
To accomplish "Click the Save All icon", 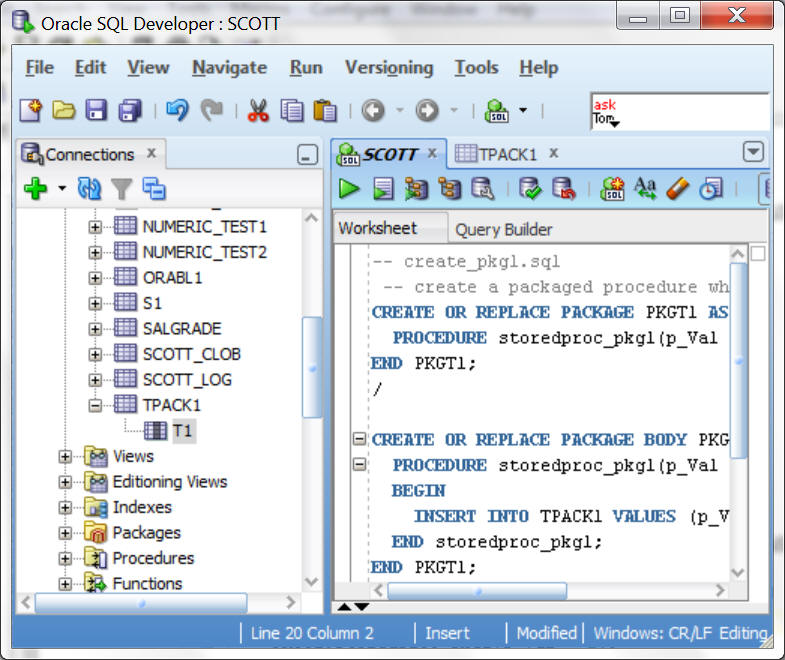I will click(130, 111).
